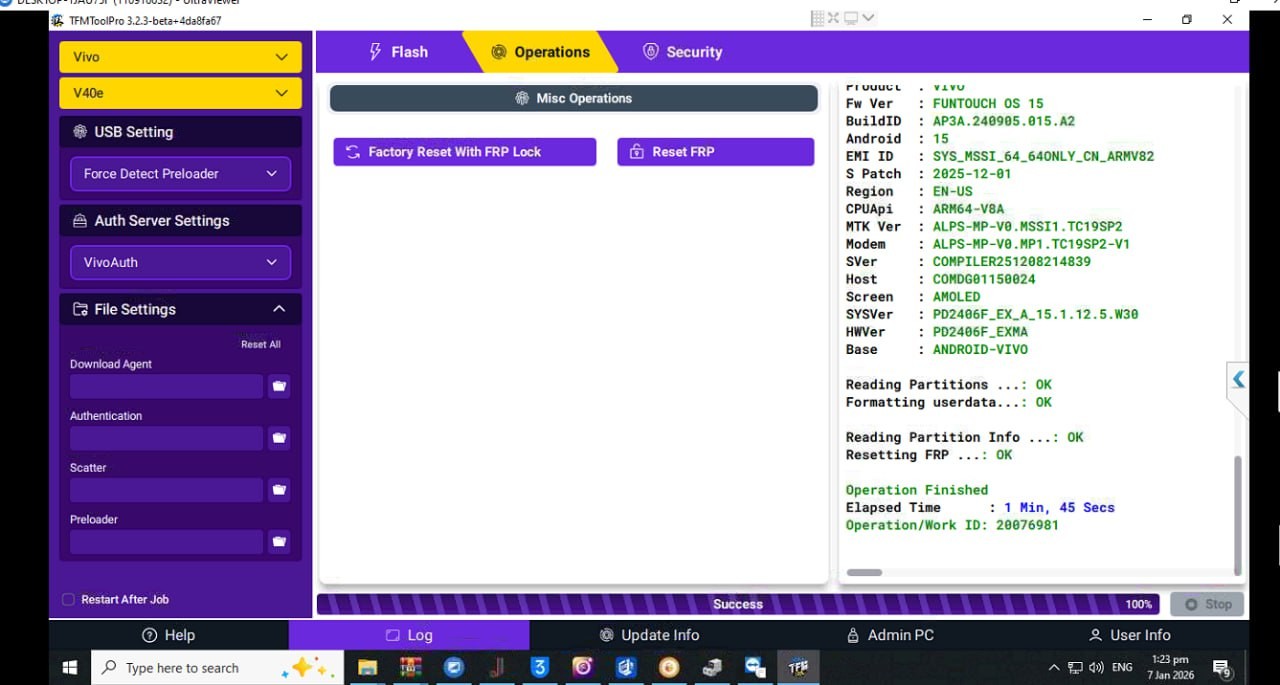Click Factory Reset With FRP Lock button
Screen dimensions: 1280x685
(x=465, y=152)
